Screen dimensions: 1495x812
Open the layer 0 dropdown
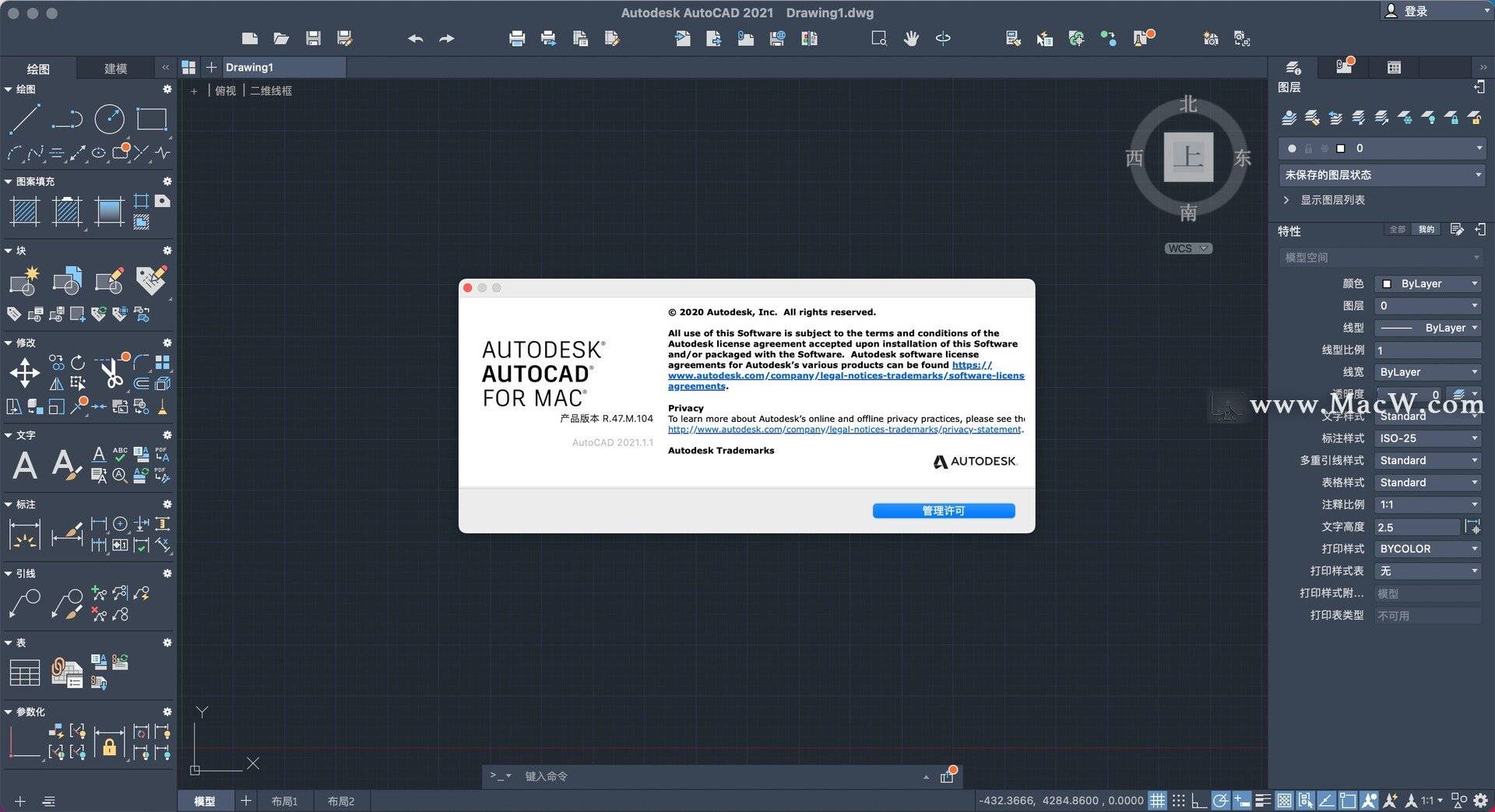click(1477, 148)
